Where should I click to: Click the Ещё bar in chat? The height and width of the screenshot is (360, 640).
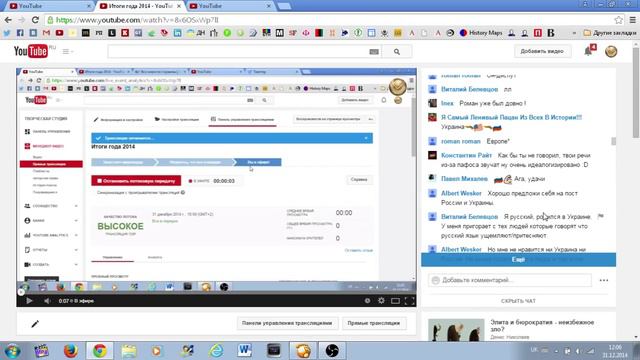(x=518, y=260)
